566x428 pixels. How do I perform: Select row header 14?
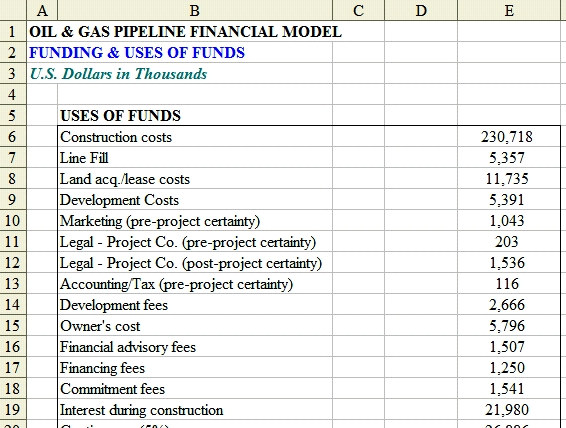tap(13, 304)
